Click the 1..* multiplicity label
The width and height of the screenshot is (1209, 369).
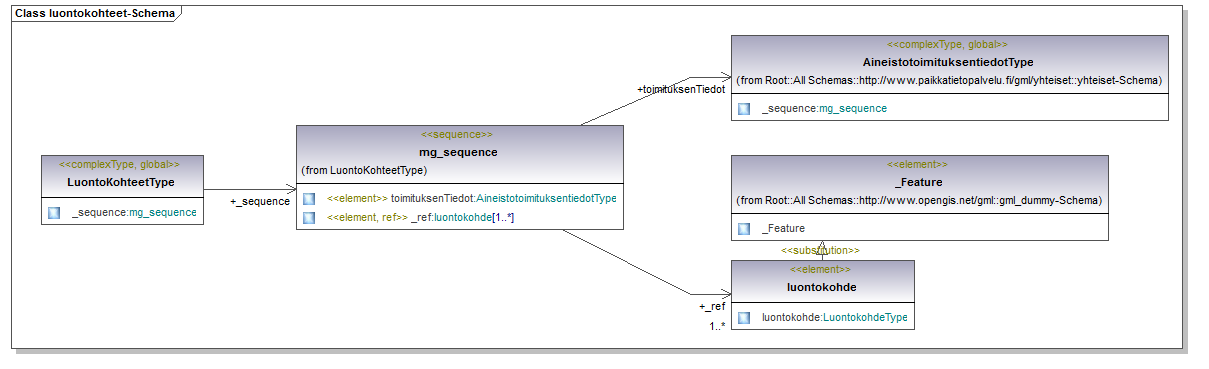point(717,325)
